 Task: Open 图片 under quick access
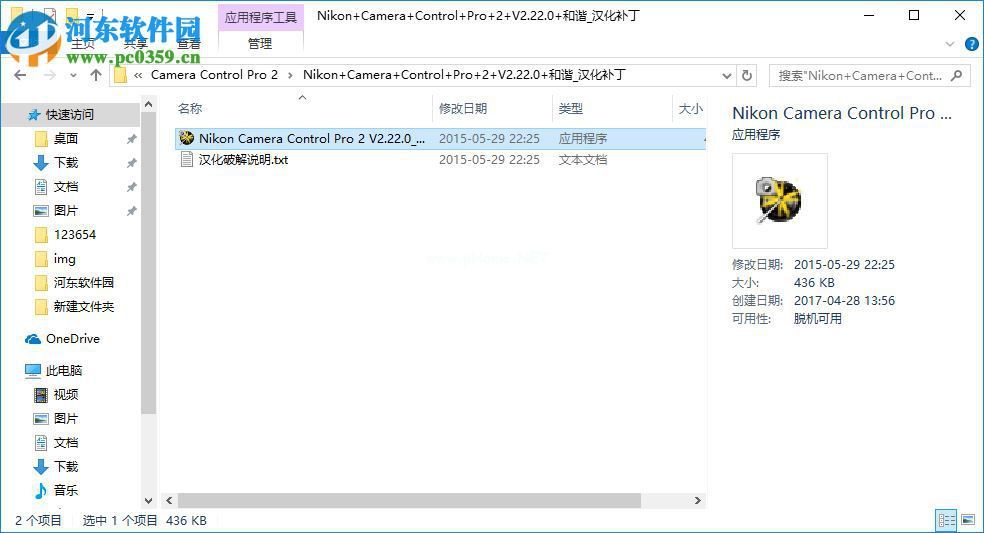[66, 210]
